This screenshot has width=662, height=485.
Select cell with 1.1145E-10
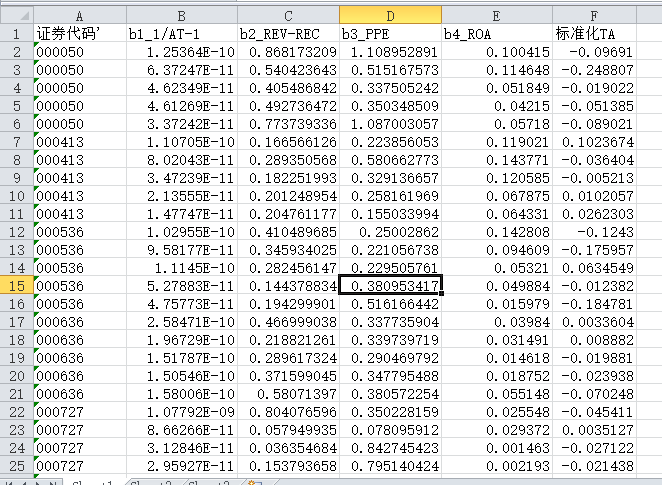182,268
